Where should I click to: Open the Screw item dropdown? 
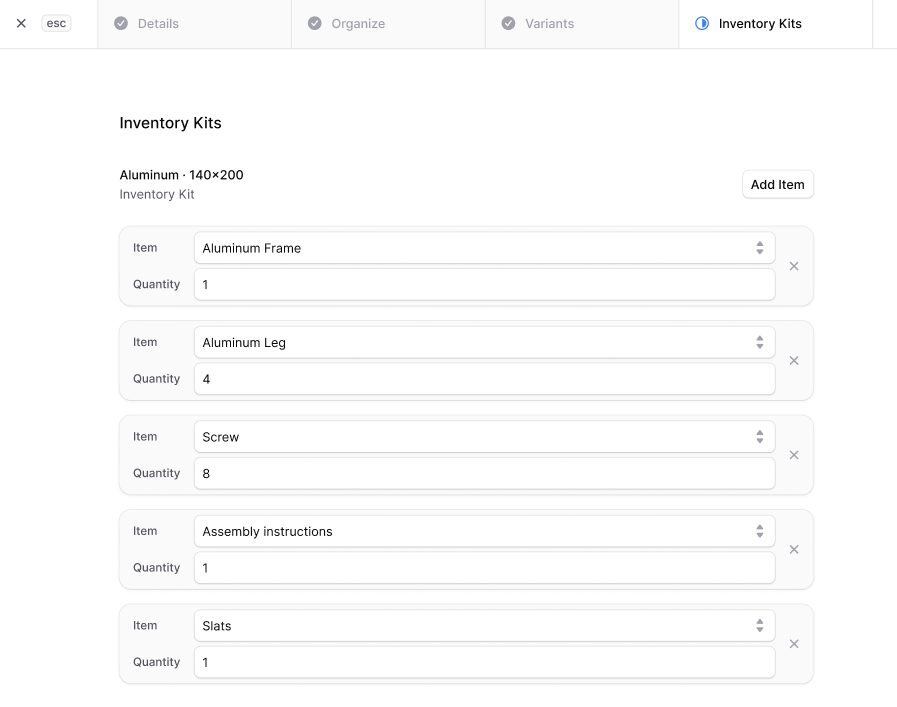coord(485,436)
